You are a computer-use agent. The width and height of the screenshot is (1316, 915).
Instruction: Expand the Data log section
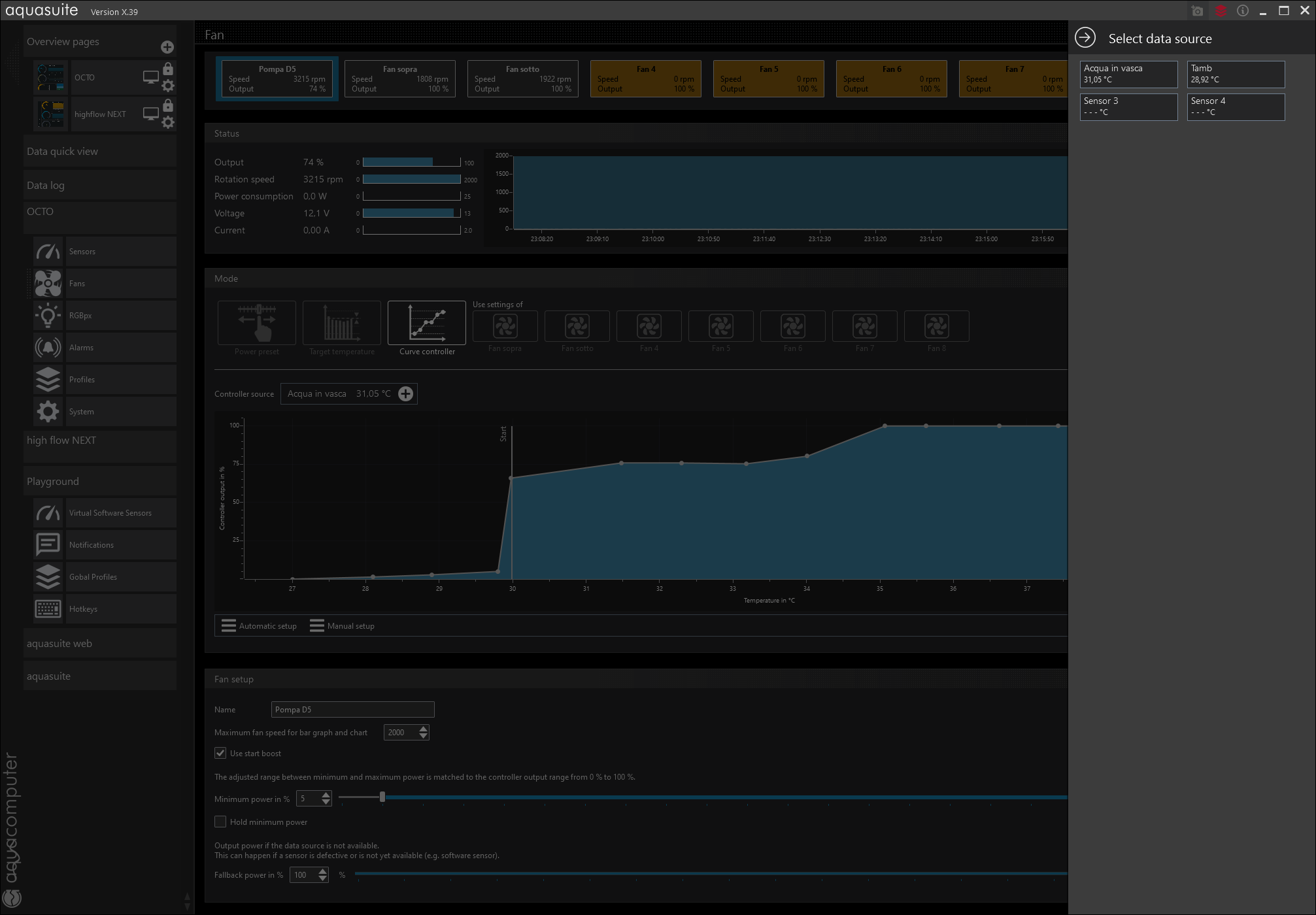100,186
